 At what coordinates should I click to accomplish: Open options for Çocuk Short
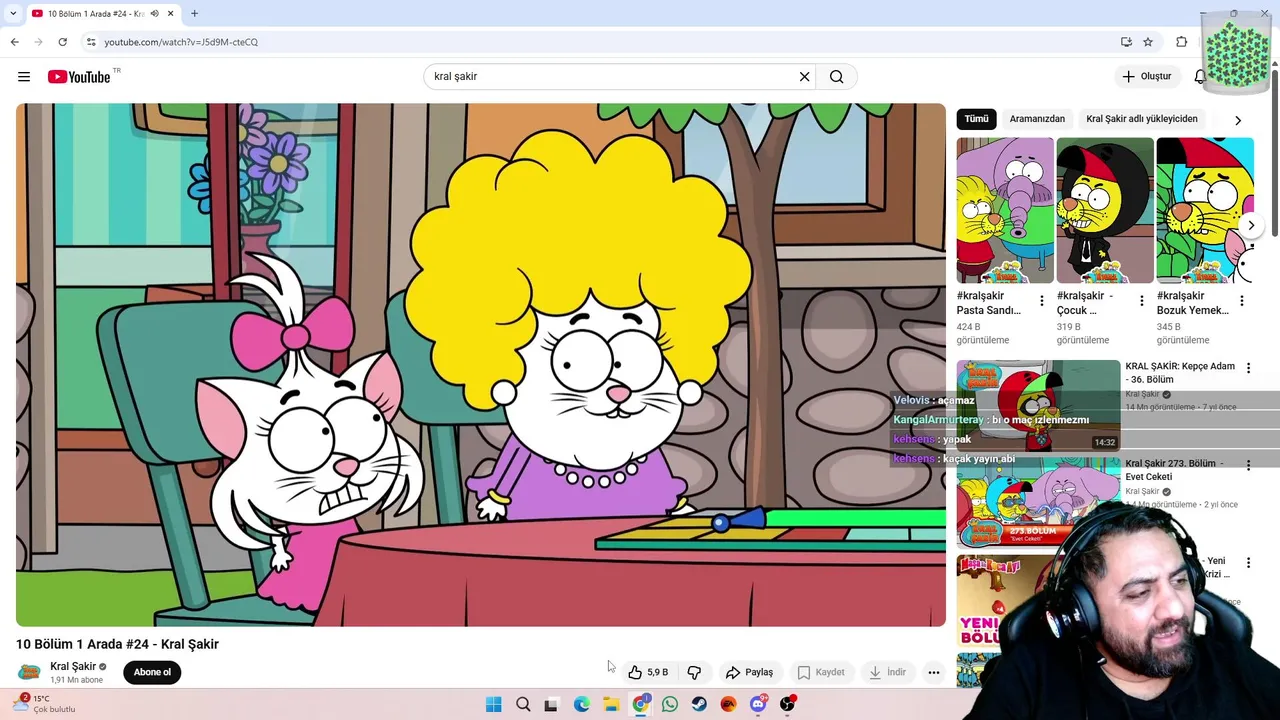click(x=1142, y=301)
